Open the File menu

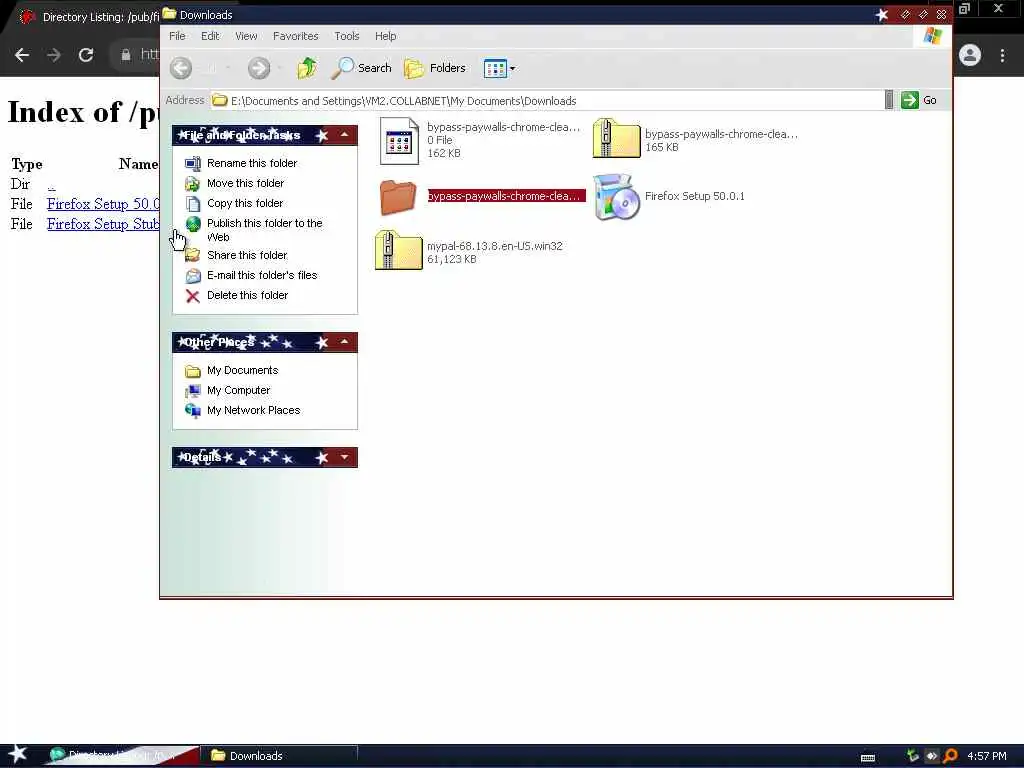(177, 36)
